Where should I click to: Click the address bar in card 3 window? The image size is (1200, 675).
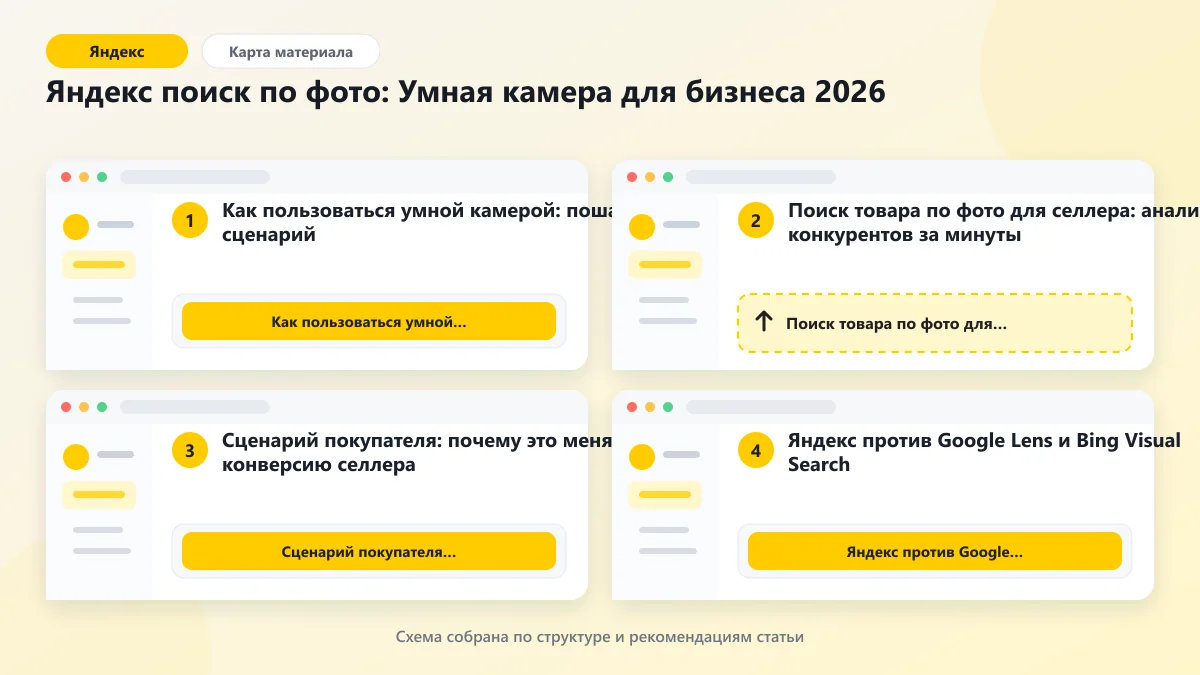[195, 407]
